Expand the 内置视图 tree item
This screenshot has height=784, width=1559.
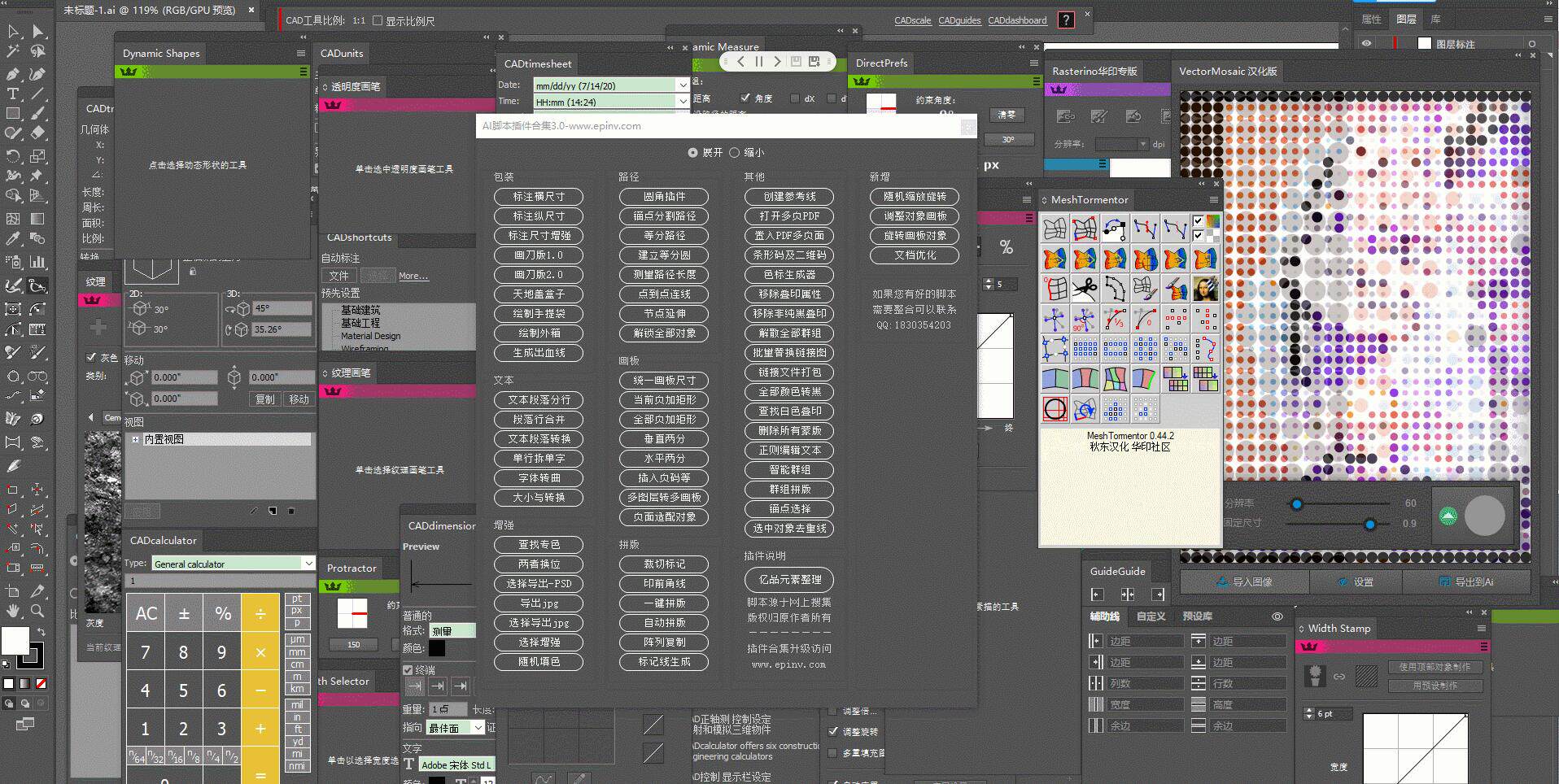[x=135, y=439]
